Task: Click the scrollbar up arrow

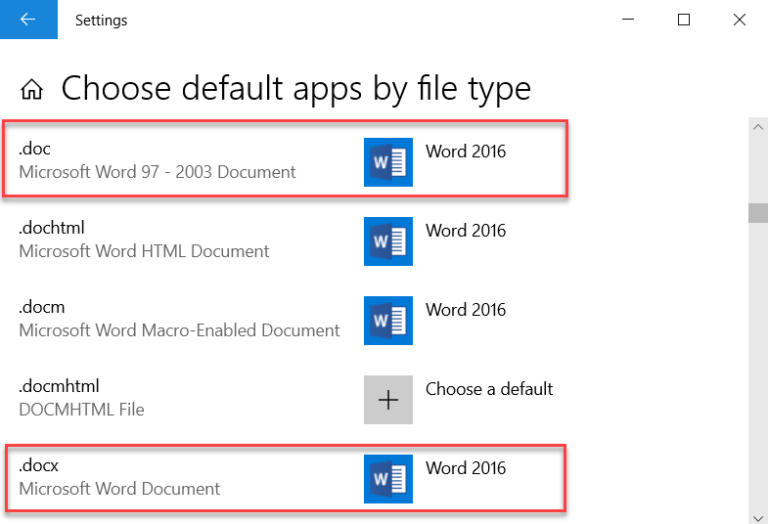Action: [758, 127]
